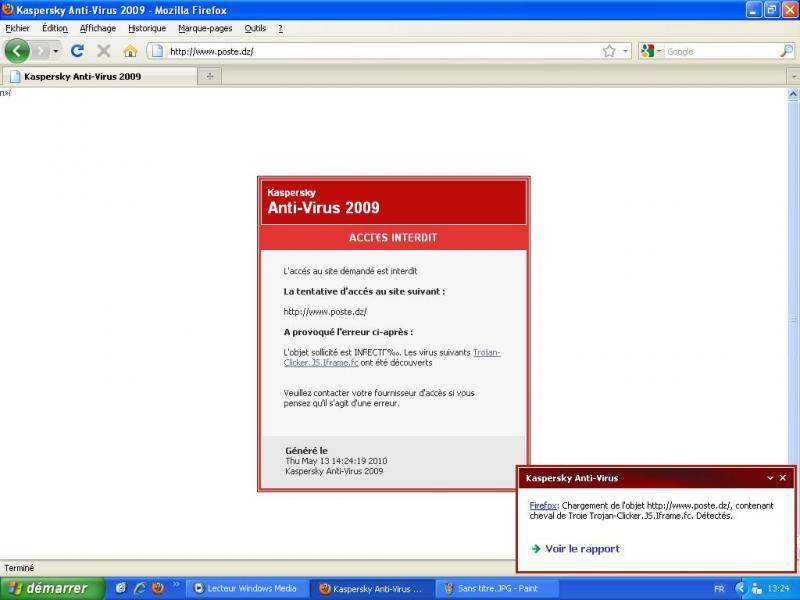Collapse the Kaspersky popup with its chevron

click(x=770, y=478)
